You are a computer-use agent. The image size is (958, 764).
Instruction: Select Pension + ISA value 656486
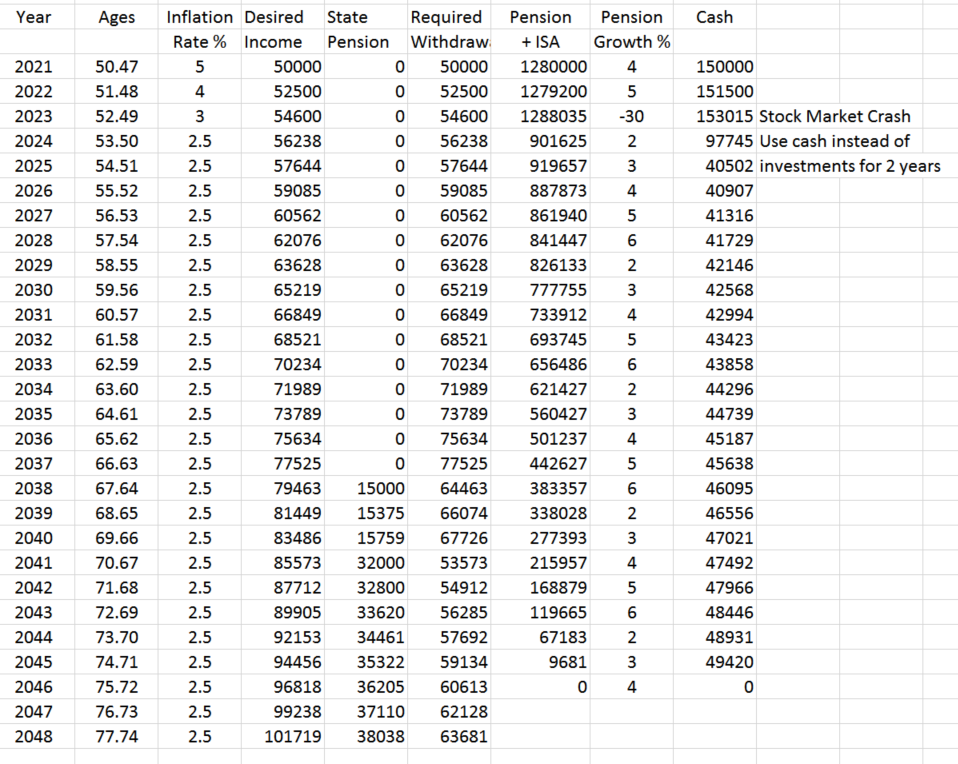click(540, 364)
